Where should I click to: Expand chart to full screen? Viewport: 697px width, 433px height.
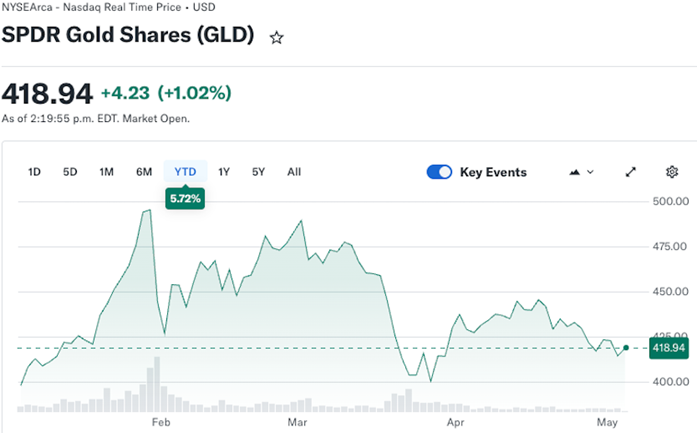click(630, 172)
